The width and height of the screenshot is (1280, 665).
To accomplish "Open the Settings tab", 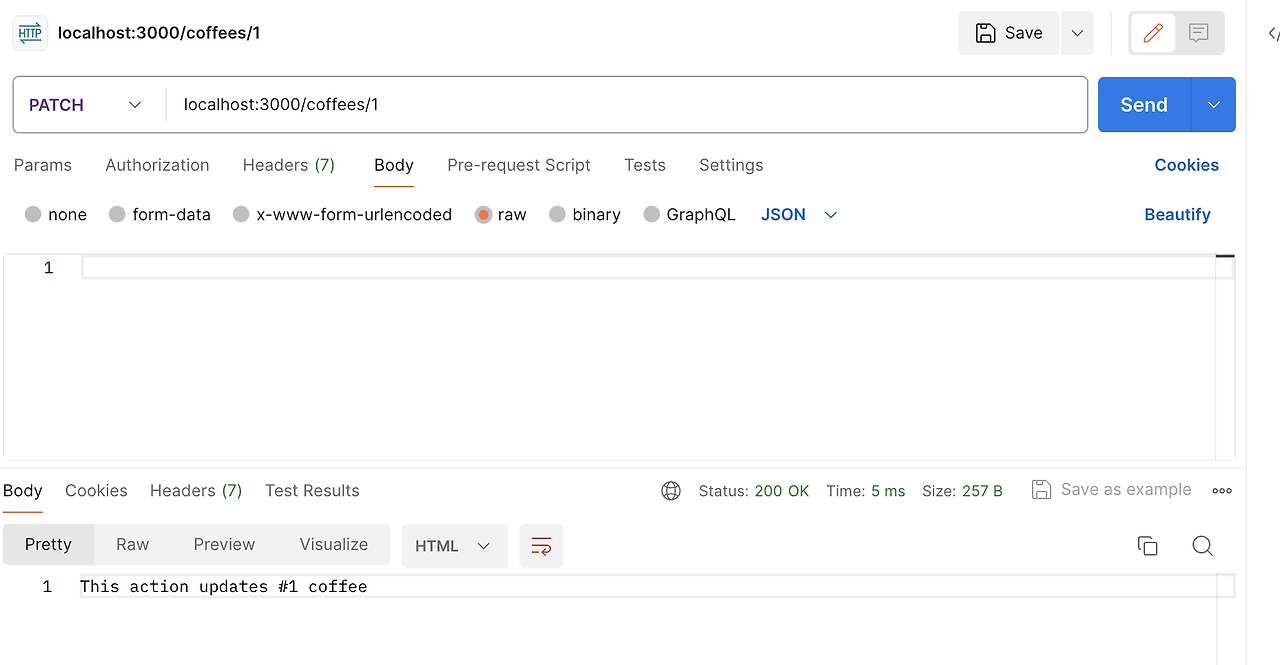I will point(731,165).
